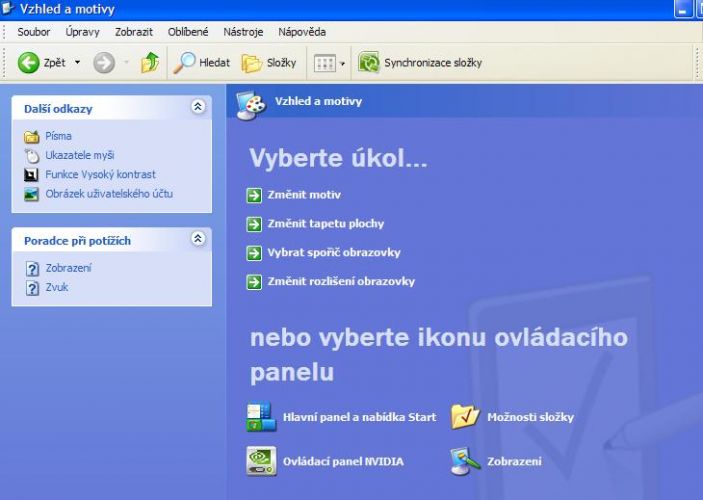Click green arrow icon next to Změnit motiv
The image size is (703, 500).
(x=254, y=195)
